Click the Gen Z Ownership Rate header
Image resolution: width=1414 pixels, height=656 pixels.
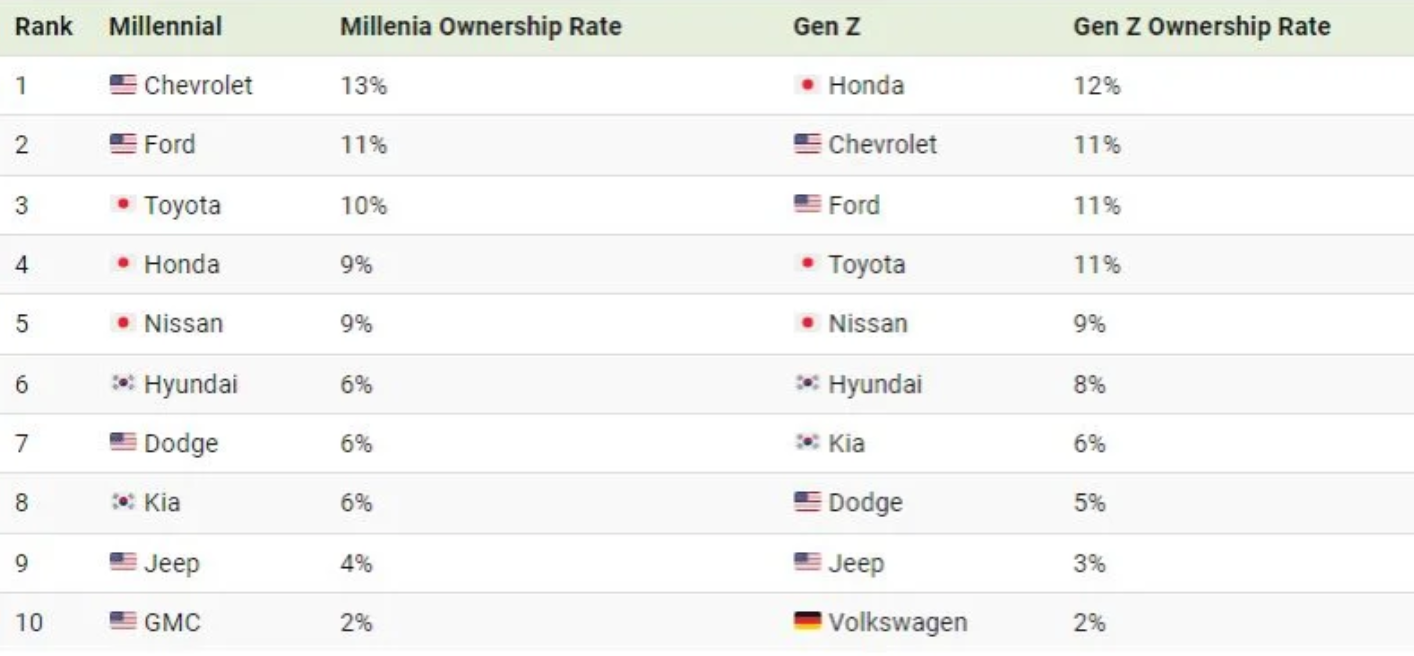coord(1201,27)
